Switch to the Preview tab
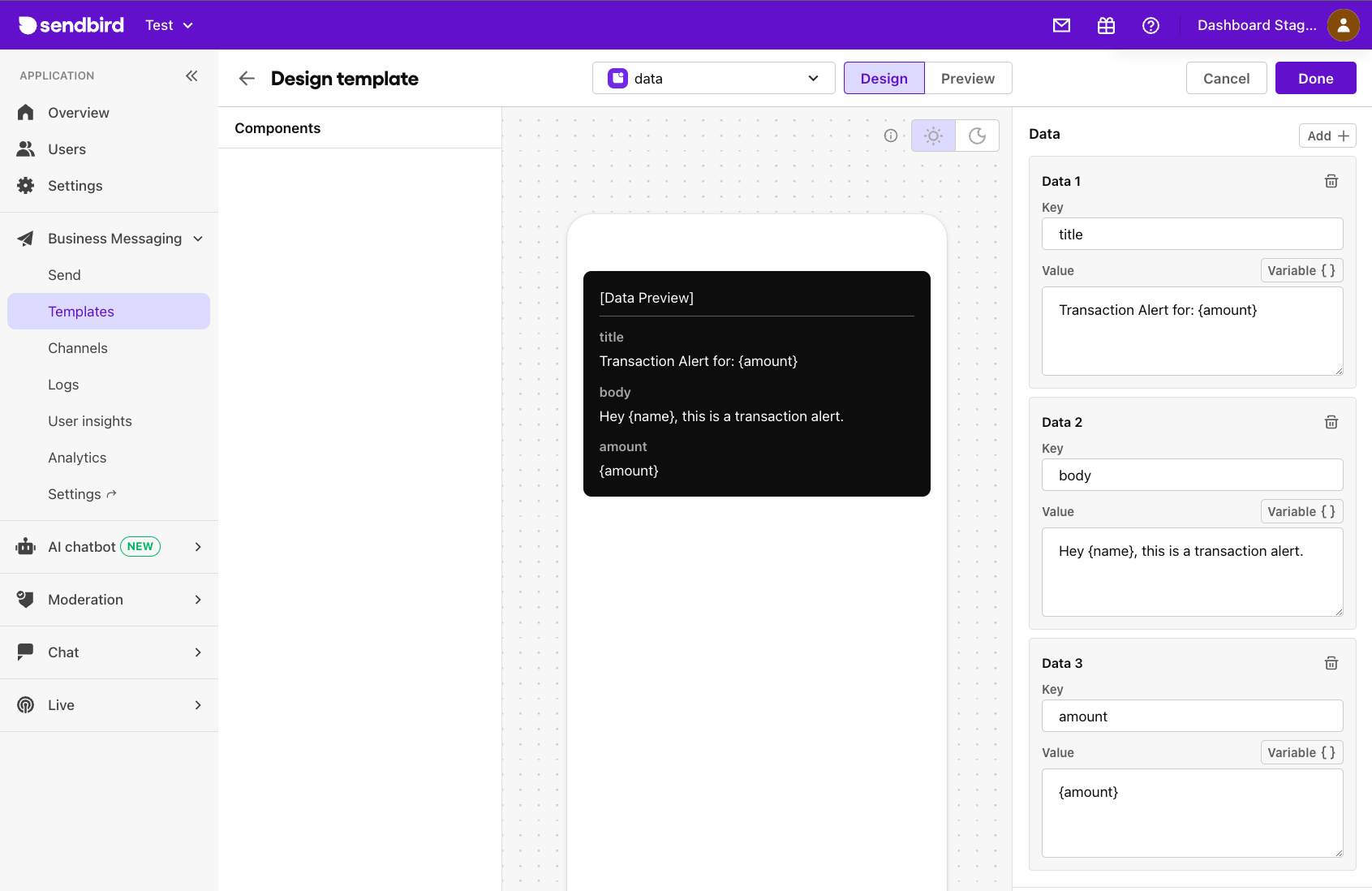 pos(968,78)
